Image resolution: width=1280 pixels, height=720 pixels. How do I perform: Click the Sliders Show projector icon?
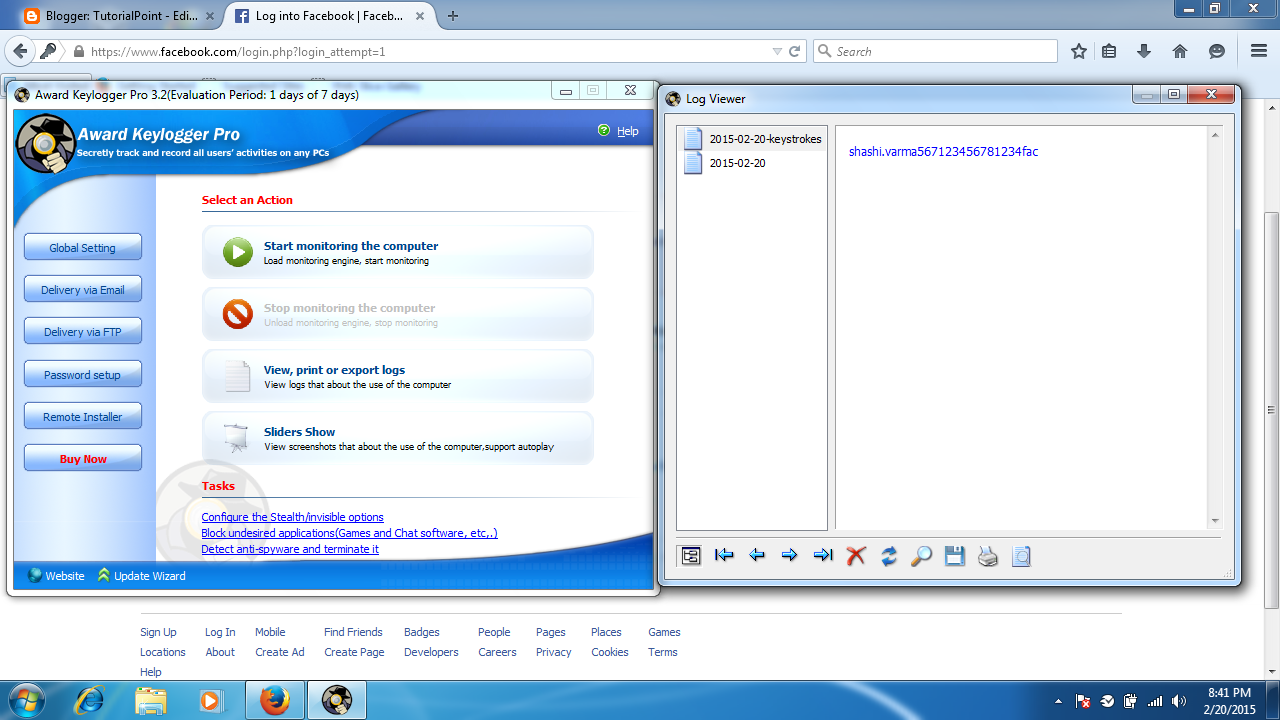point(237,438)
